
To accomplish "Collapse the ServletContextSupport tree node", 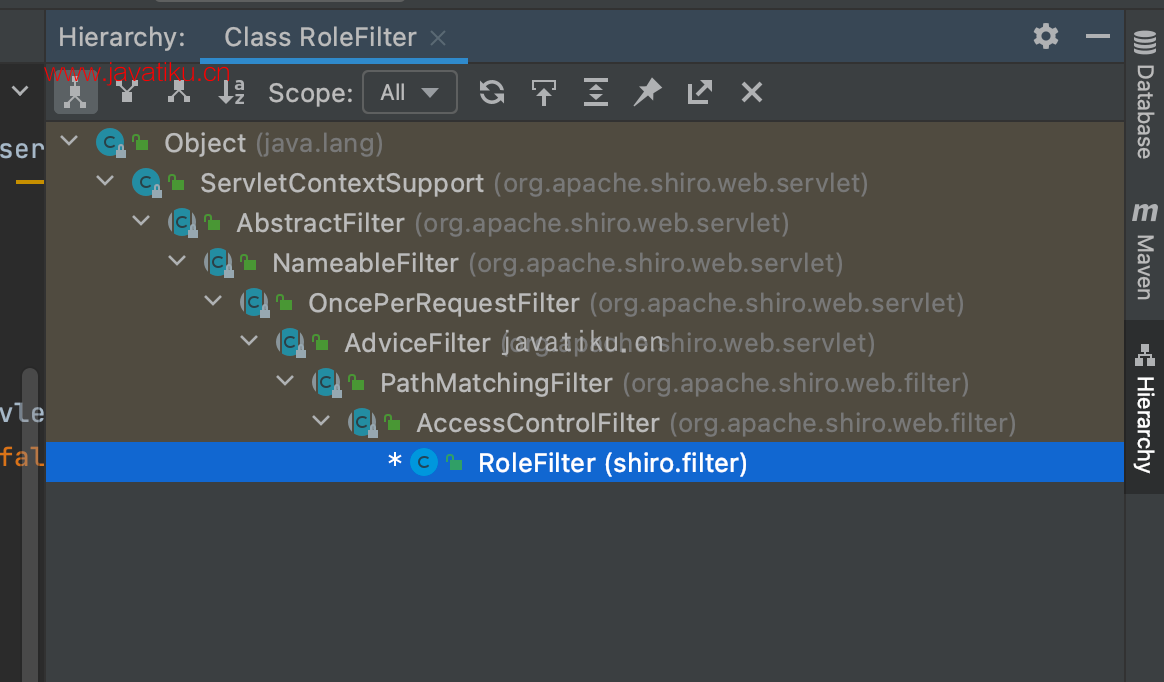I will pos(105,182).
